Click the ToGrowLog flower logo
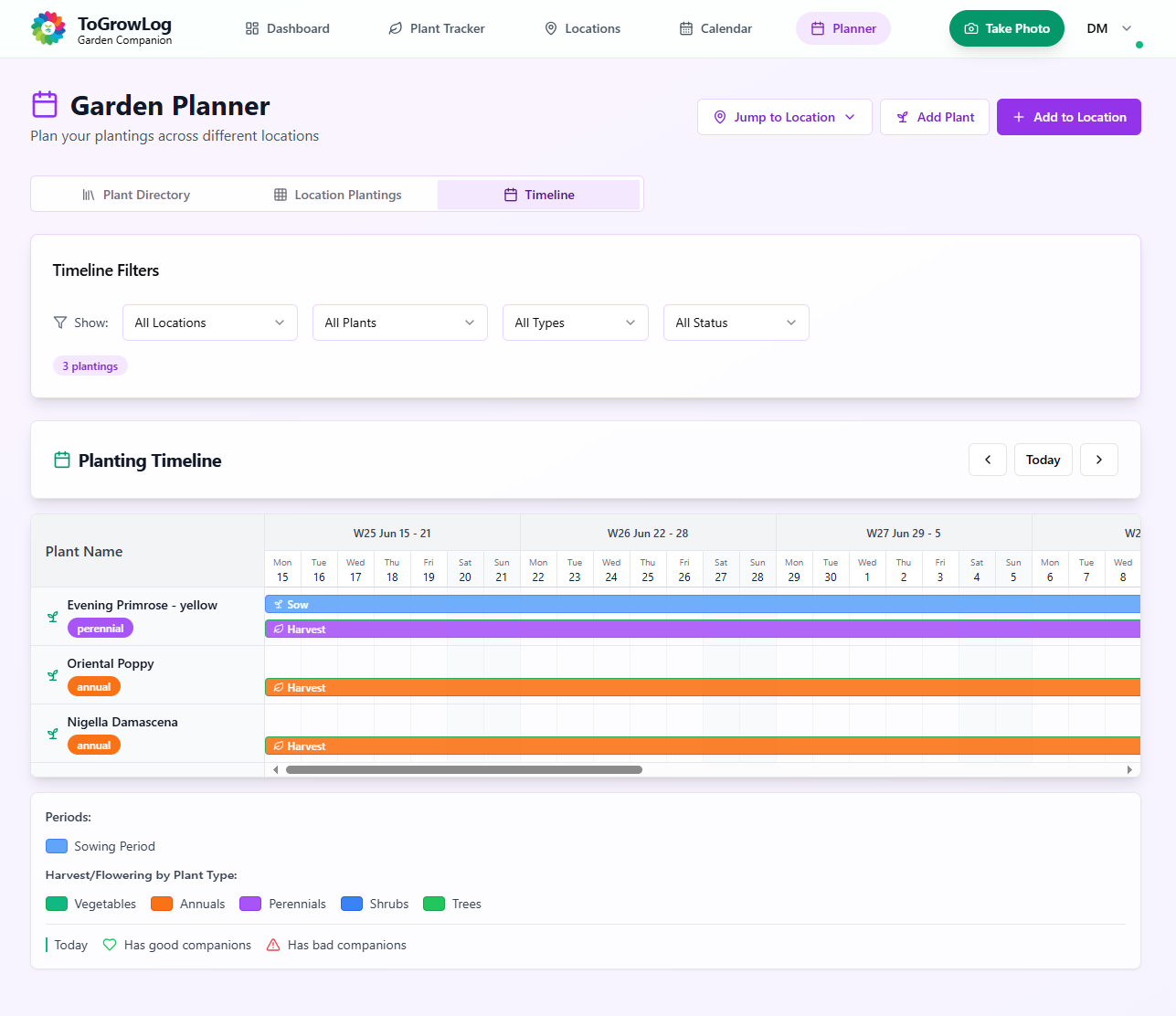This screenshot has width=1176, height=1016. tap(48, 28)
